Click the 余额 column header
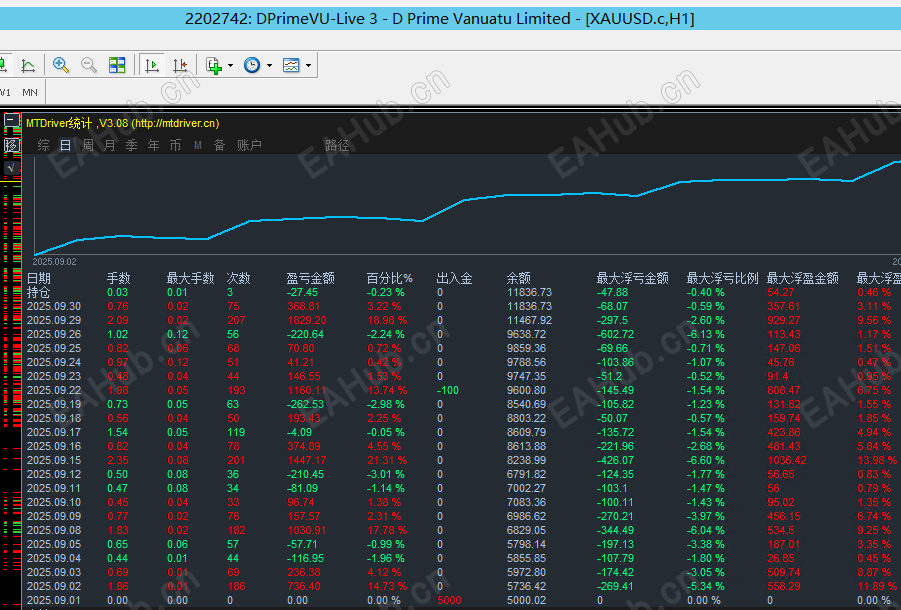This screenshot has width=901, height=610. click(x=518, y=279)
